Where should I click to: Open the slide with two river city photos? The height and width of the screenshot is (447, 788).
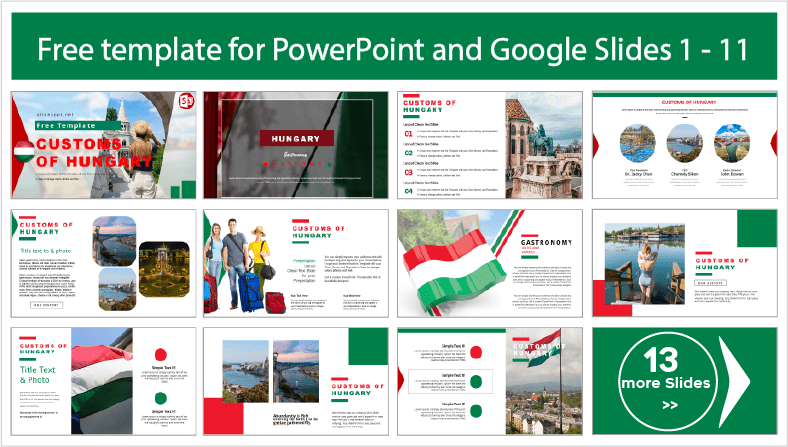(x=296, y=380)
